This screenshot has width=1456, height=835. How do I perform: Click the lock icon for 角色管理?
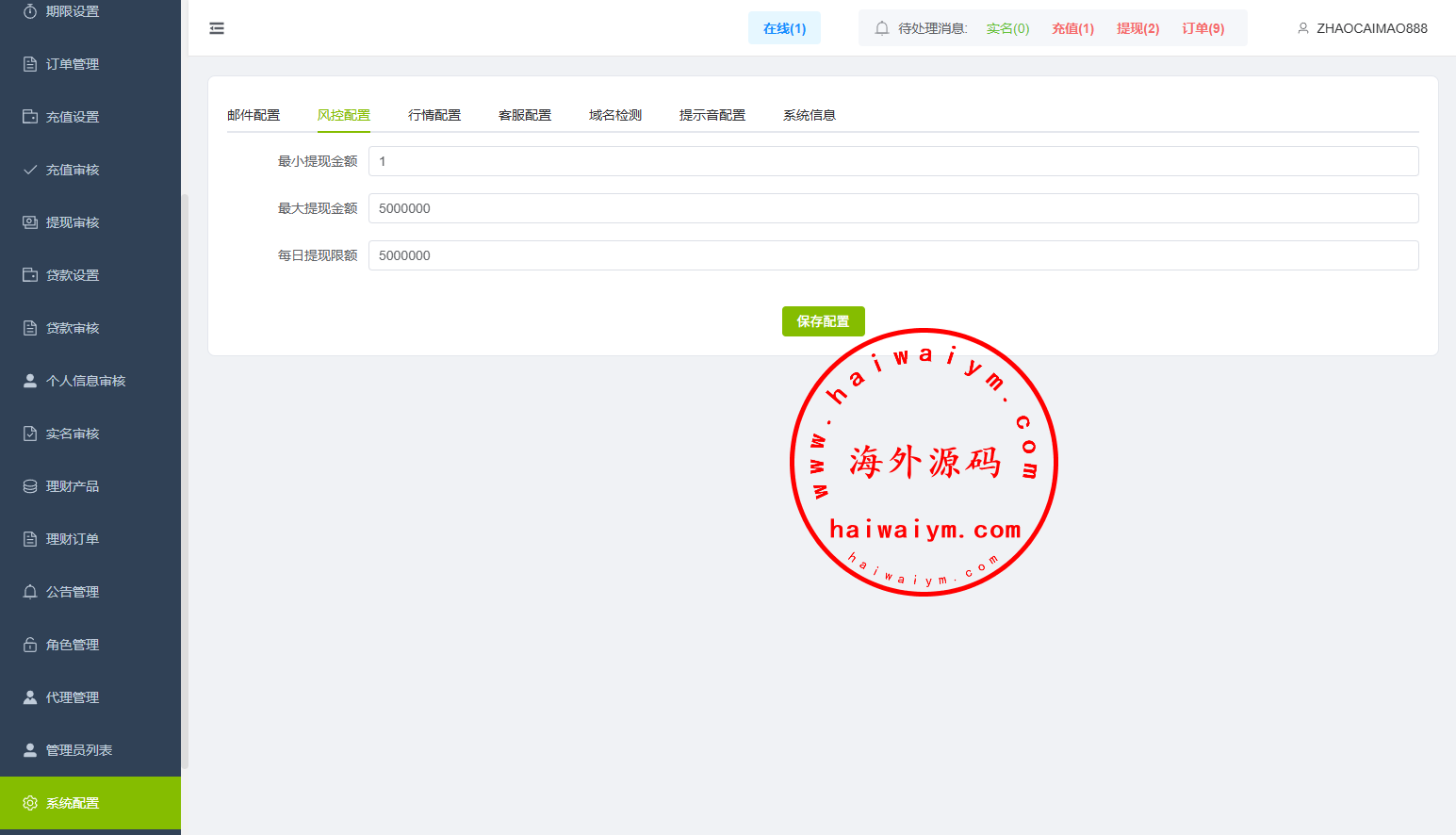tap(30, 645)
